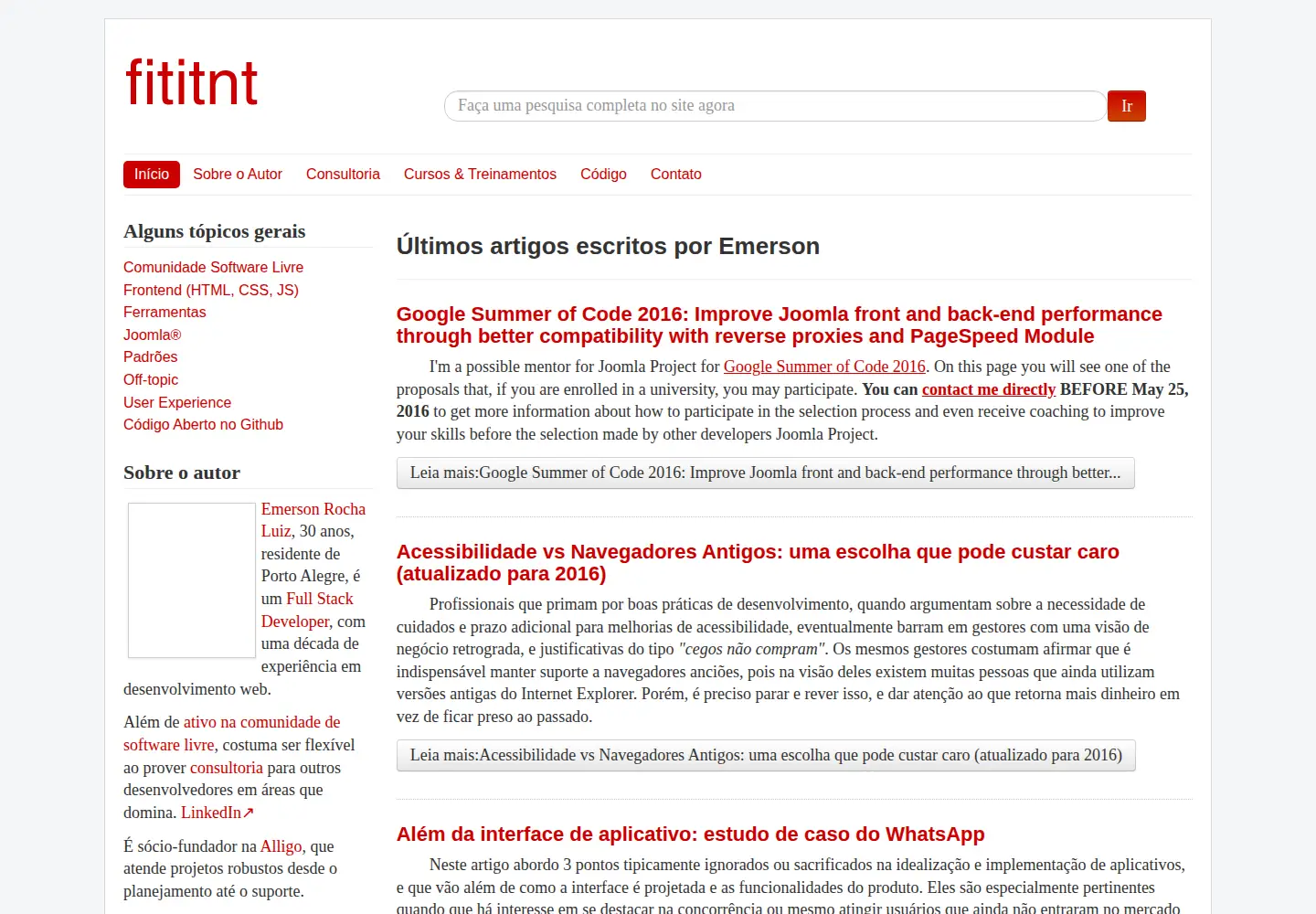Focus the site search field
This screenshot has height=914, width=1316.
(775, 106)
